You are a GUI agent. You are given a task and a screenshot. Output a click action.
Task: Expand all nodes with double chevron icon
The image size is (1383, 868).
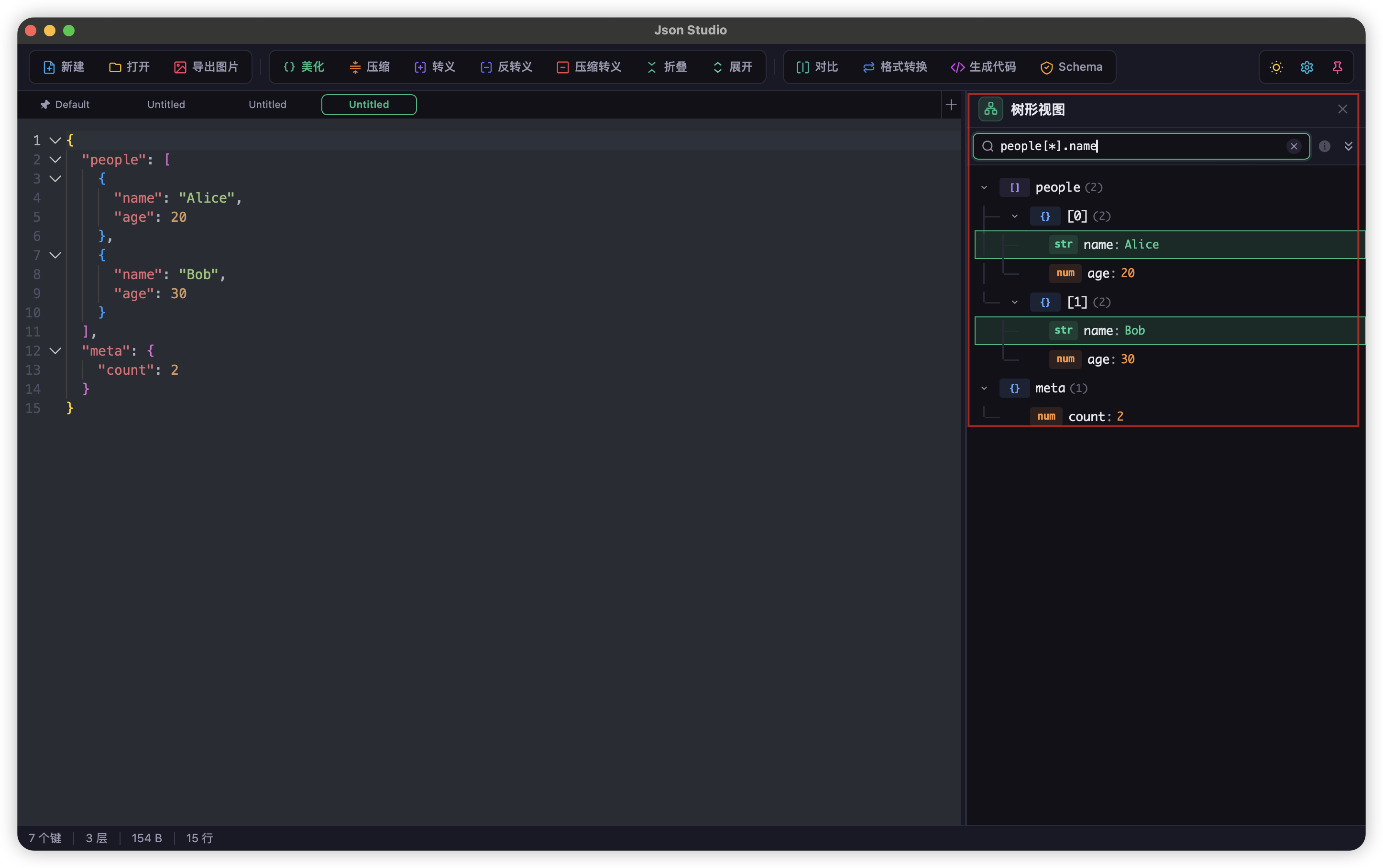[x=1349, y=146]
